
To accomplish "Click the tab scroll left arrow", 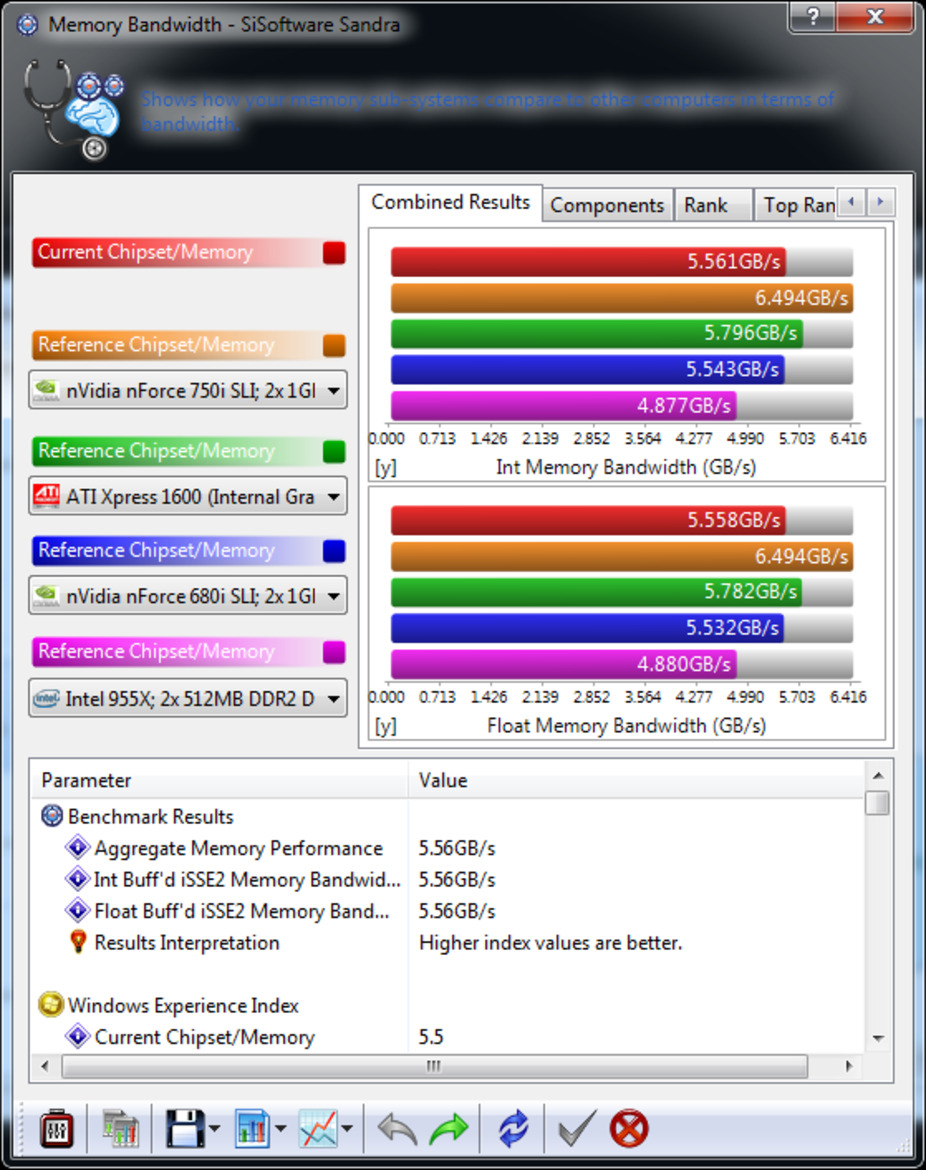I will pos(851,202).
